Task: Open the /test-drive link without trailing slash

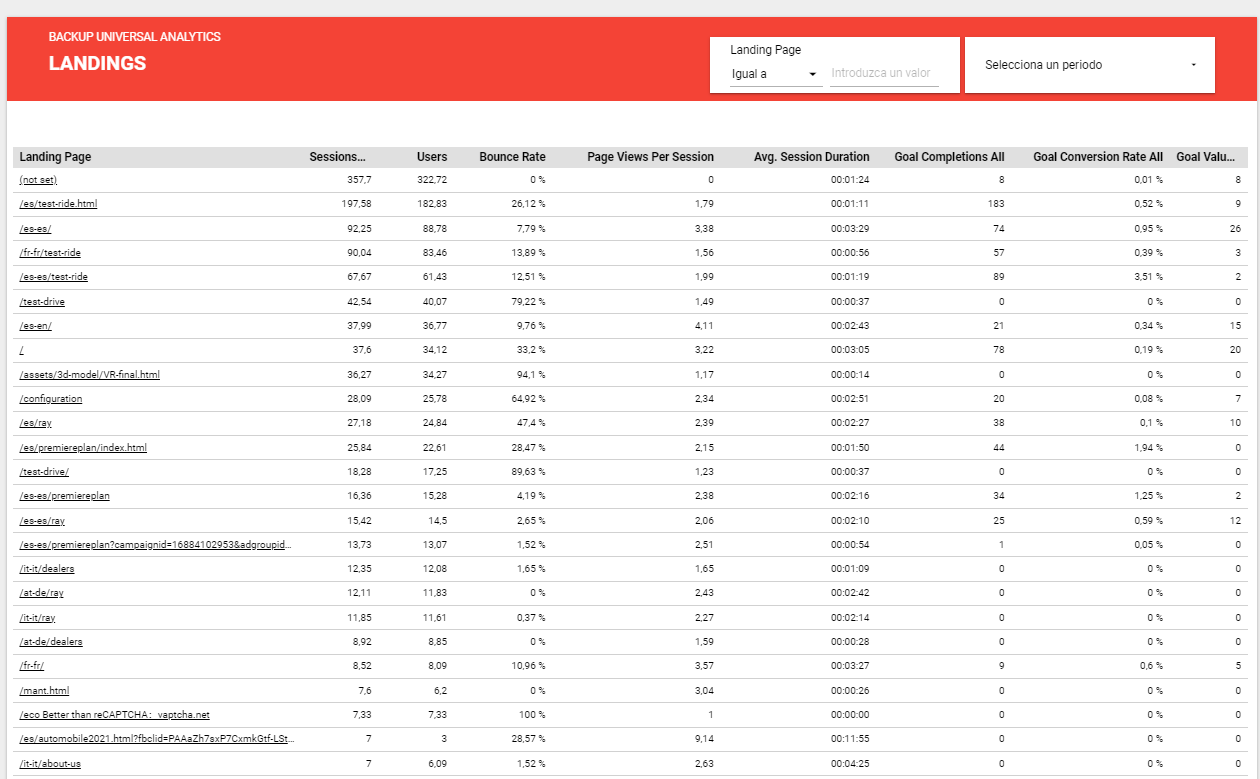Action: [42, 301]
